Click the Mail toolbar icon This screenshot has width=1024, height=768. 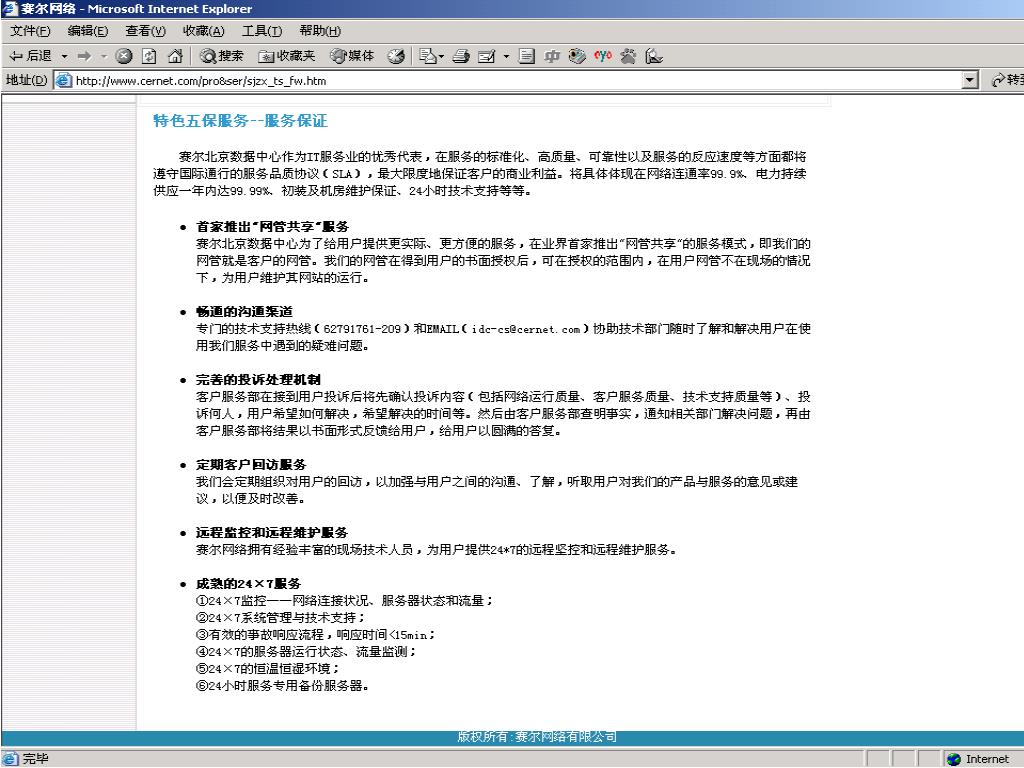(427, 56)
